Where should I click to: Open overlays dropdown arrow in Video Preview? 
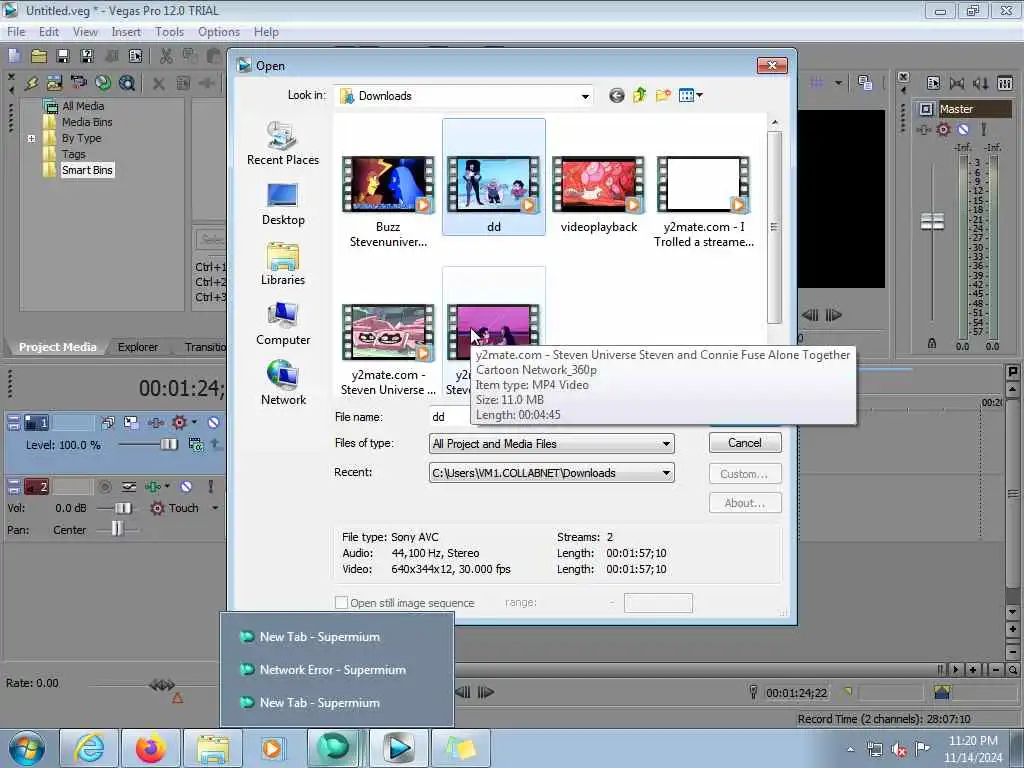pos(838,83)
